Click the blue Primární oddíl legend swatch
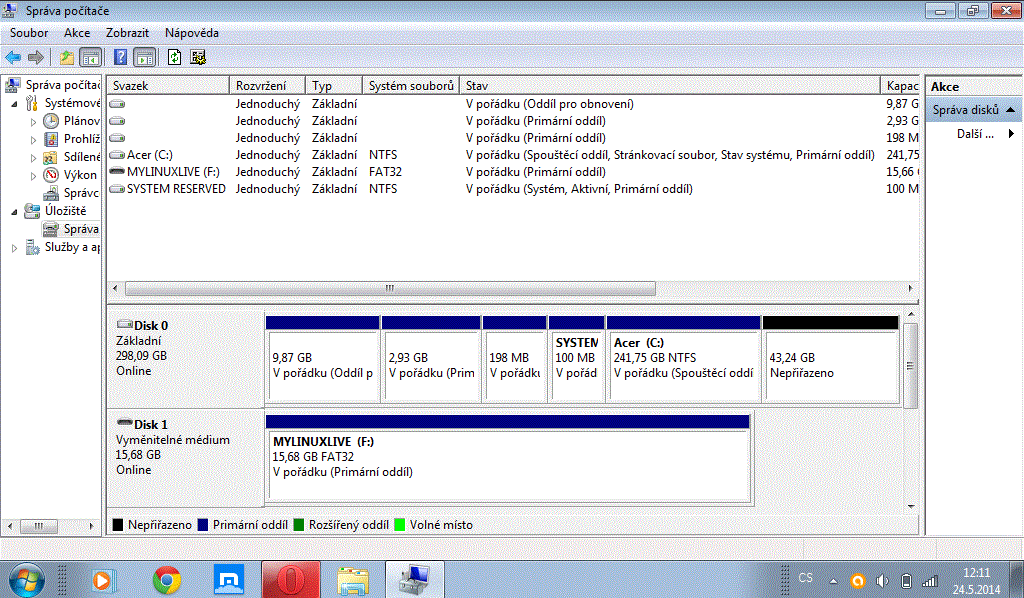Image resolution: width=1024 pixels, height=598 pixels. click(x=202, y=525)
